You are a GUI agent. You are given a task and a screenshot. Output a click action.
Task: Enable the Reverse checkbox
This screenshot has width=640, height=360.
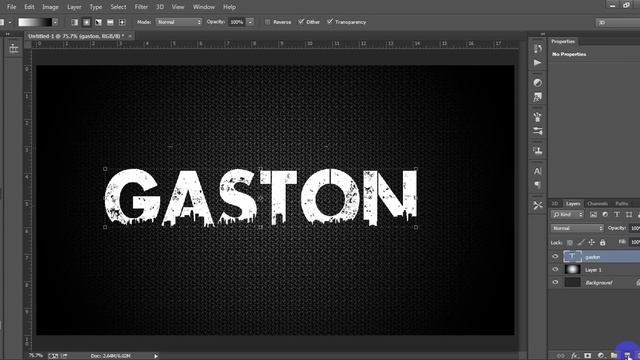click(267, 22)
